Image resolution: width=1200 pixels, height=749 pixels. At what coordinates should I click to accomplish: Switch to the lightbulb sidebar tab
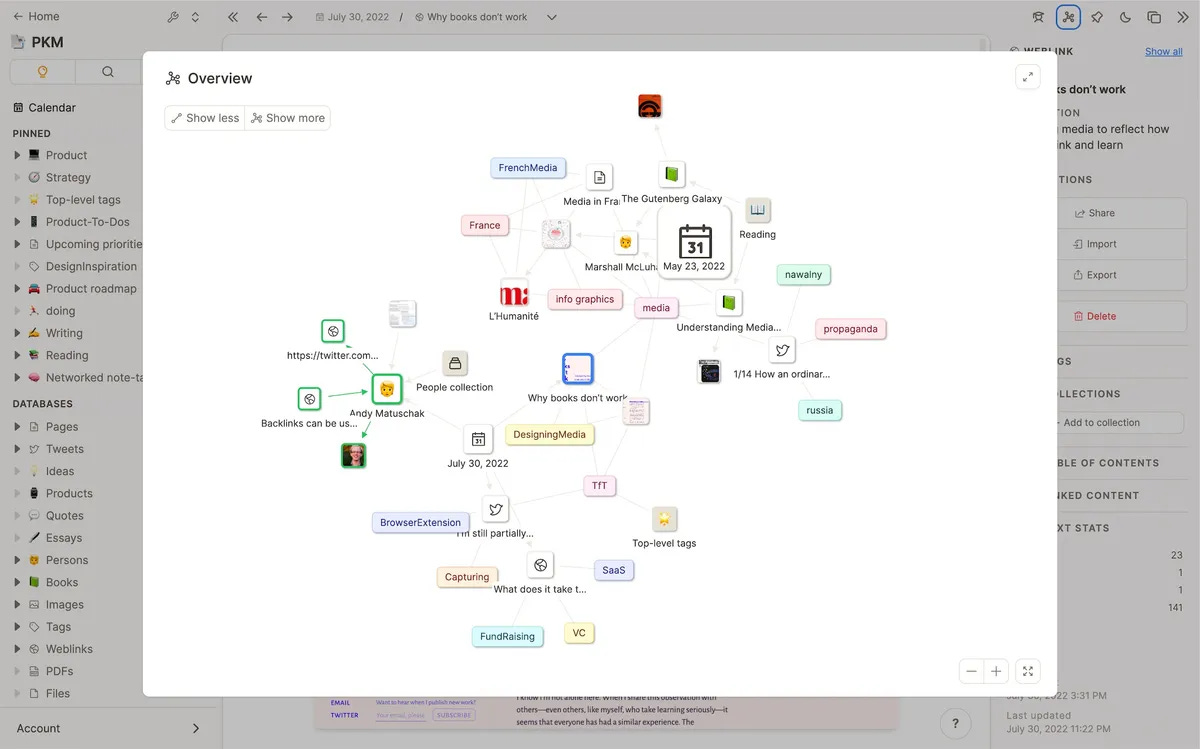pos(42,71)
